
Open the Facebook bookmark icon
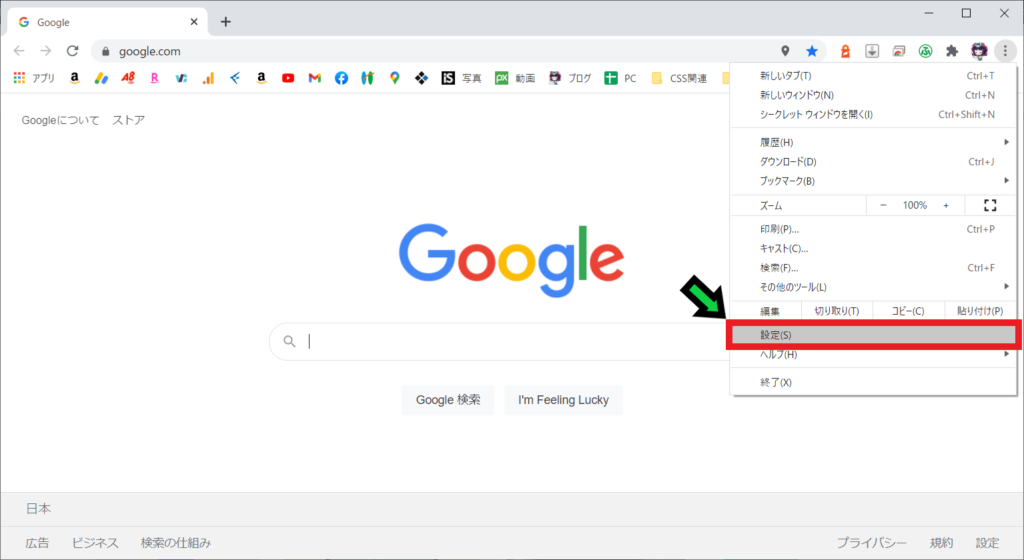click(341, 78)
